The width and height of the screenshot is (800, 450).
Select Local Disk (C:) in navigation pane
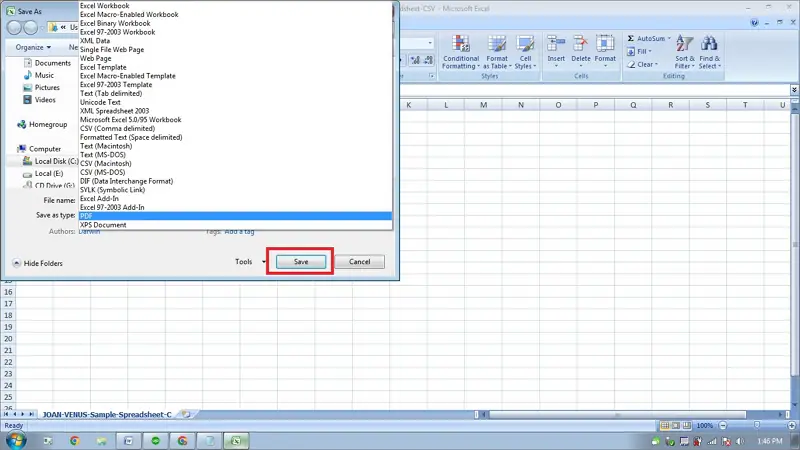click(50, 161)
